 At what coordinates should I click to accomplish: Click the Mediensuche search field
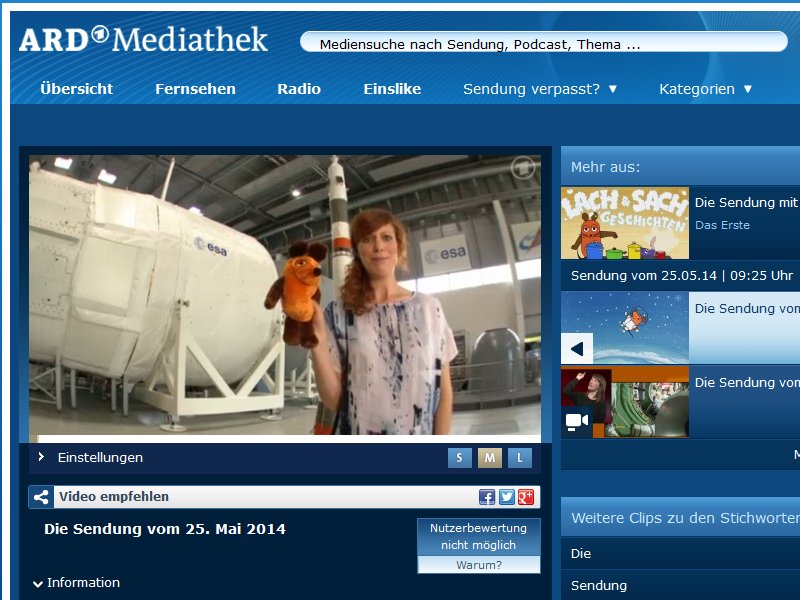coord(544,43)
